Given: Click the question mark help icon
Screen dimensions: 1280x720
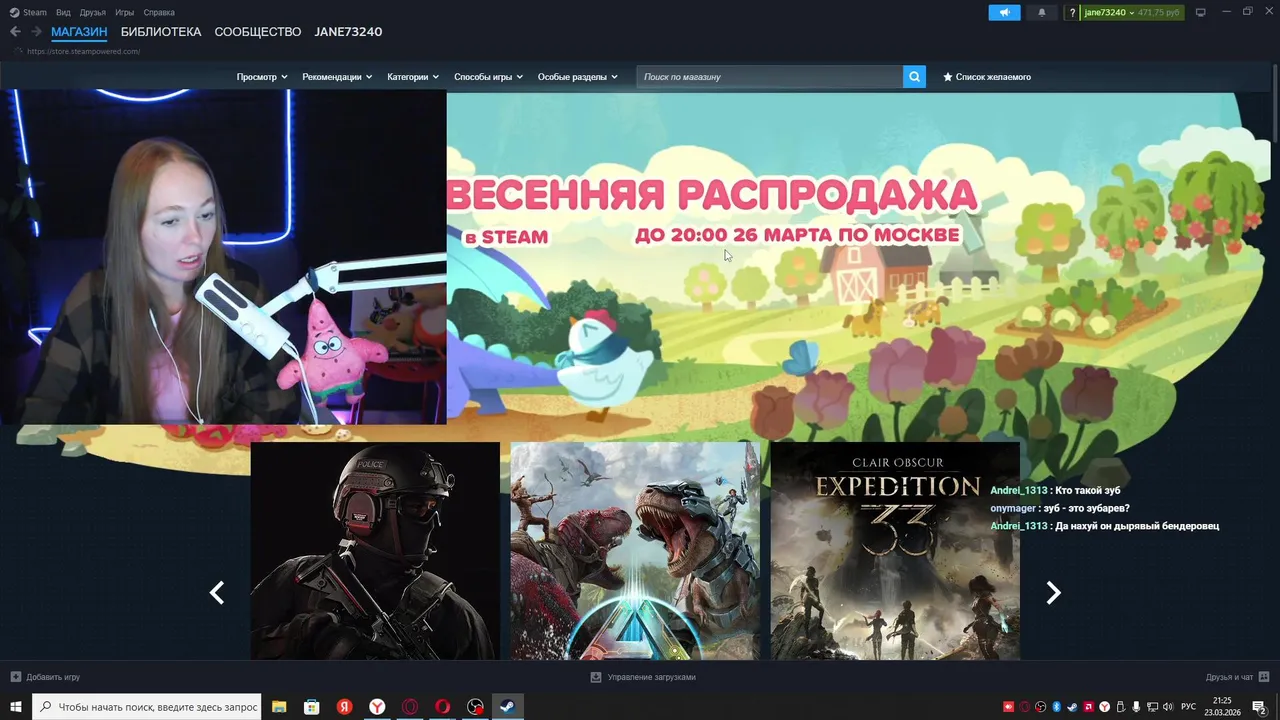Looking at the screenshot, I should [1072, 12].
